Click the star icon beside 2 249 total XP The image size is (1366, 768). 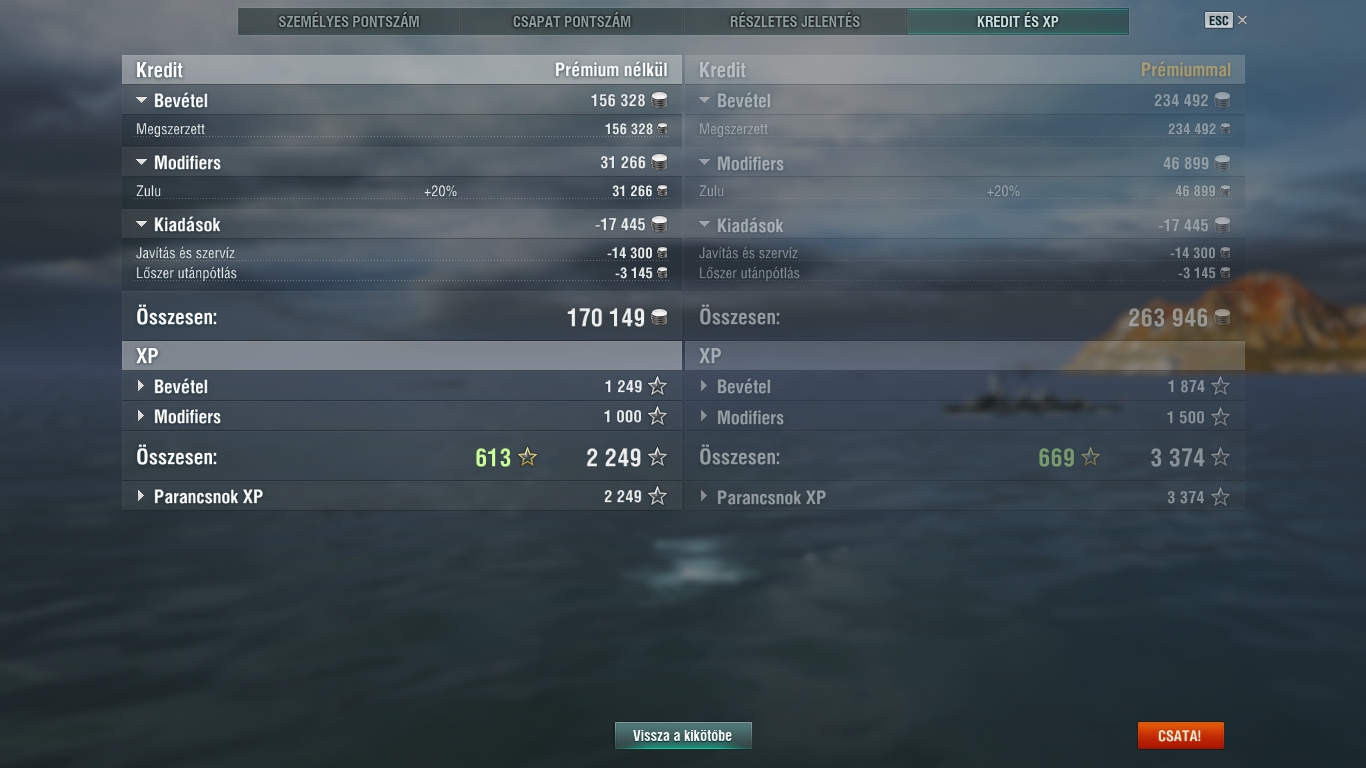click(657, 457)
